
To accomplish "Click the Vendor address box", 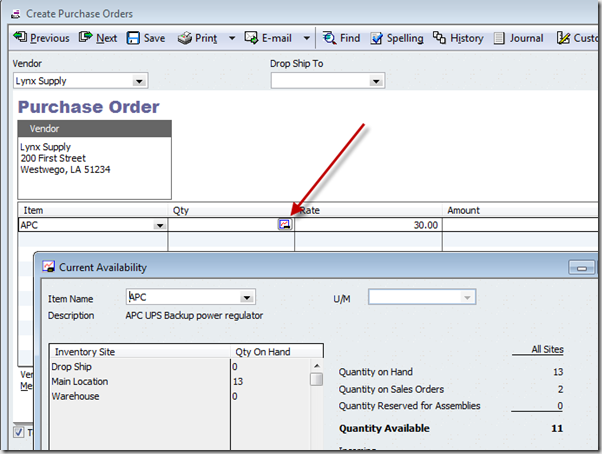I will tap(94, 168).
